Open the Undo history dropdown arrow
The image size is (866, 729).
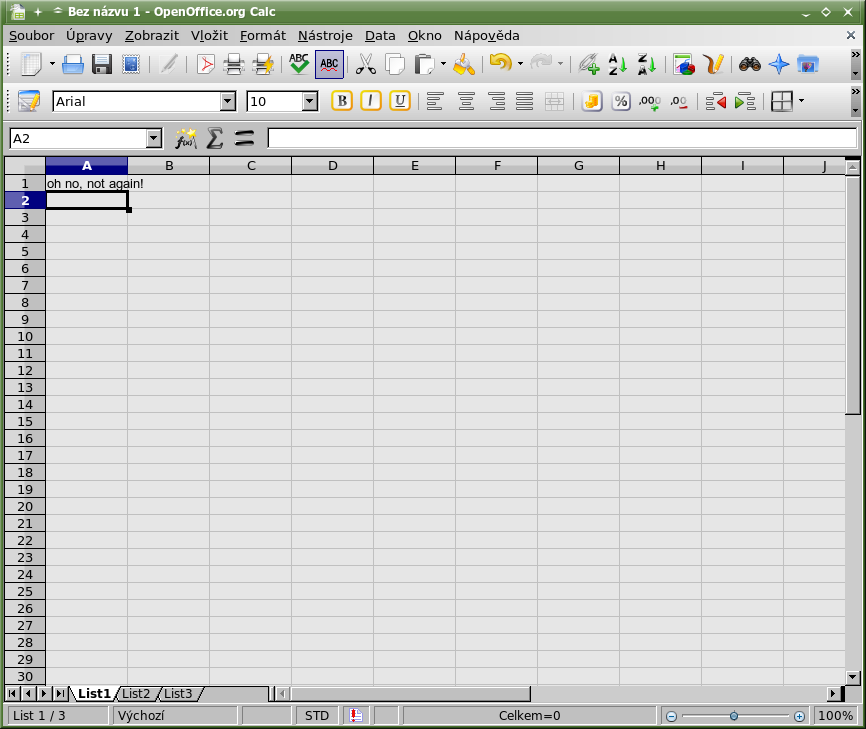click(520, 64)
